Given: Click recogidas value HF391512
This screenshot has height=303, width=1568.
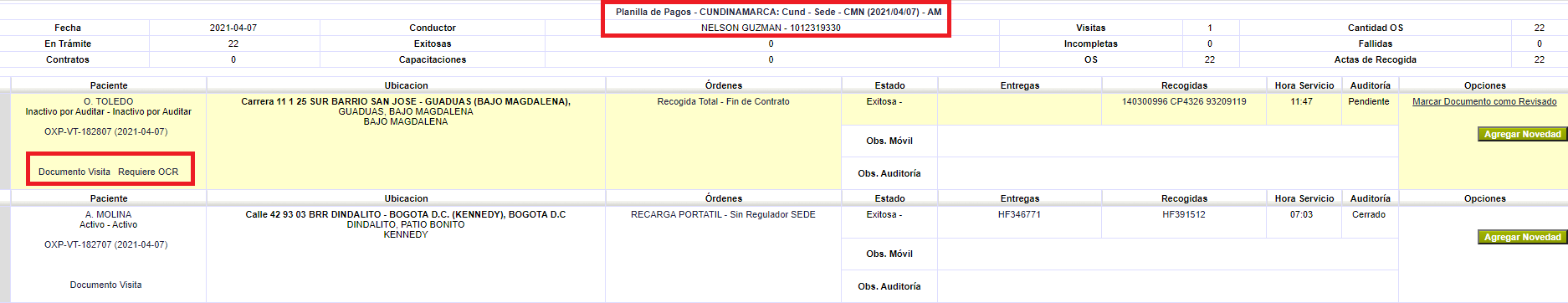Looking at the screenshot, I should (x=1184, y=214).
